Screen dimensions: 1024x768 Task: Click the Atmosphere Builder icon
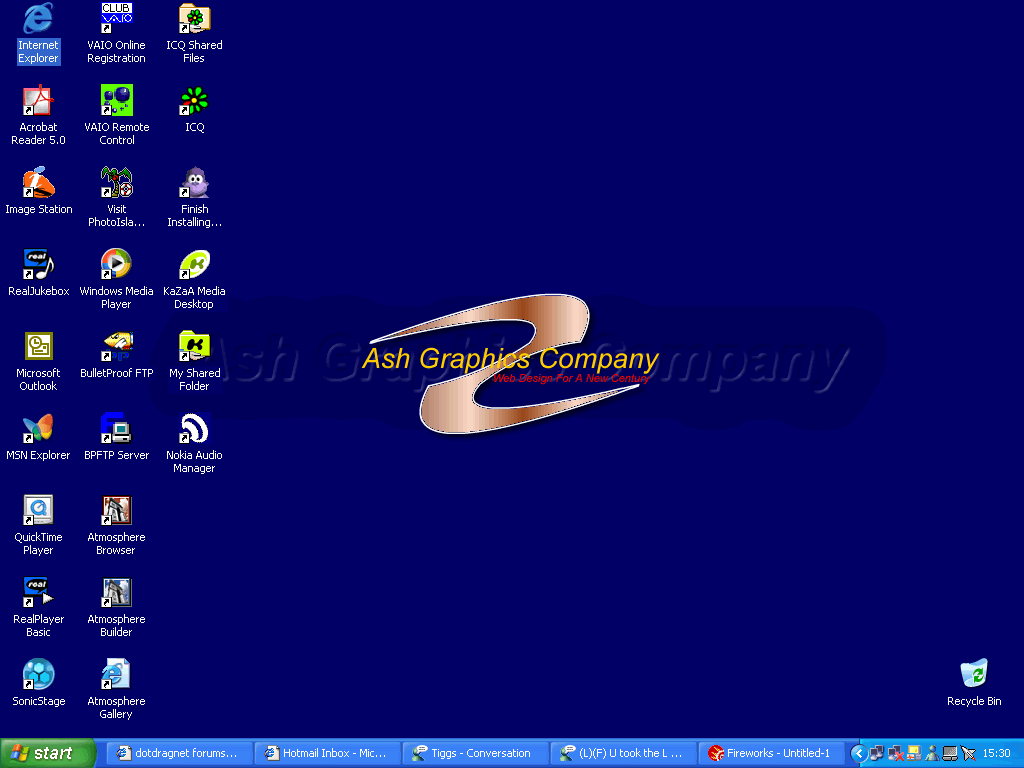[116, 593]
